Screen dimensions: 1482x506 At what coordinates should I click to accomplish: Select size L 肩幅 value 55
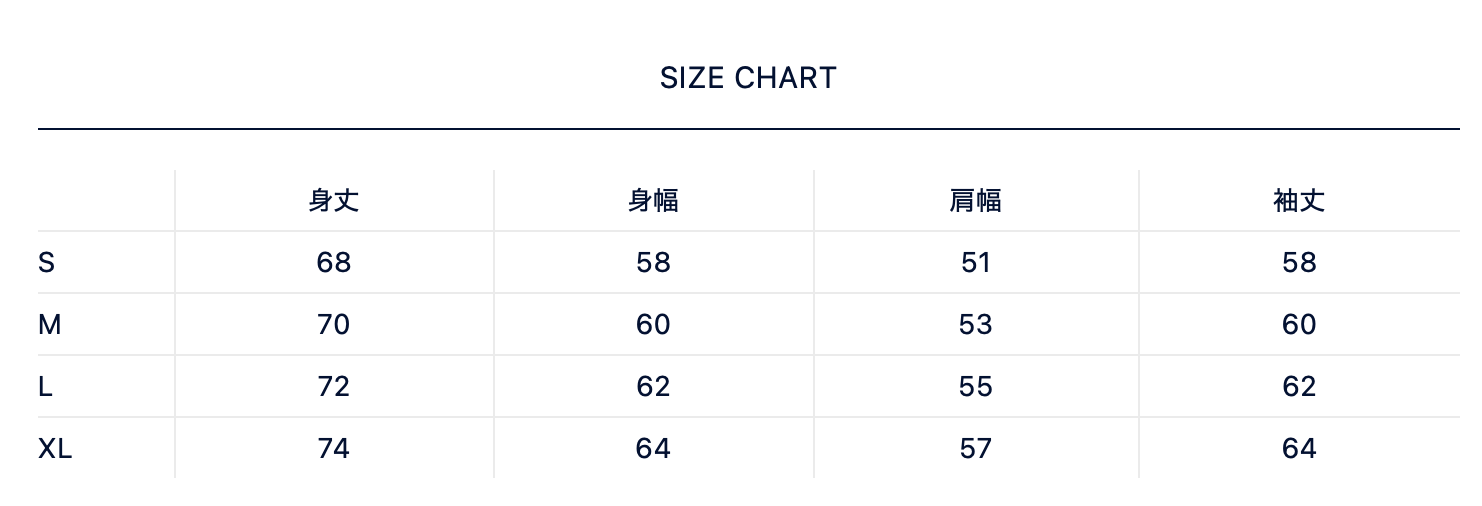point(975,387)
